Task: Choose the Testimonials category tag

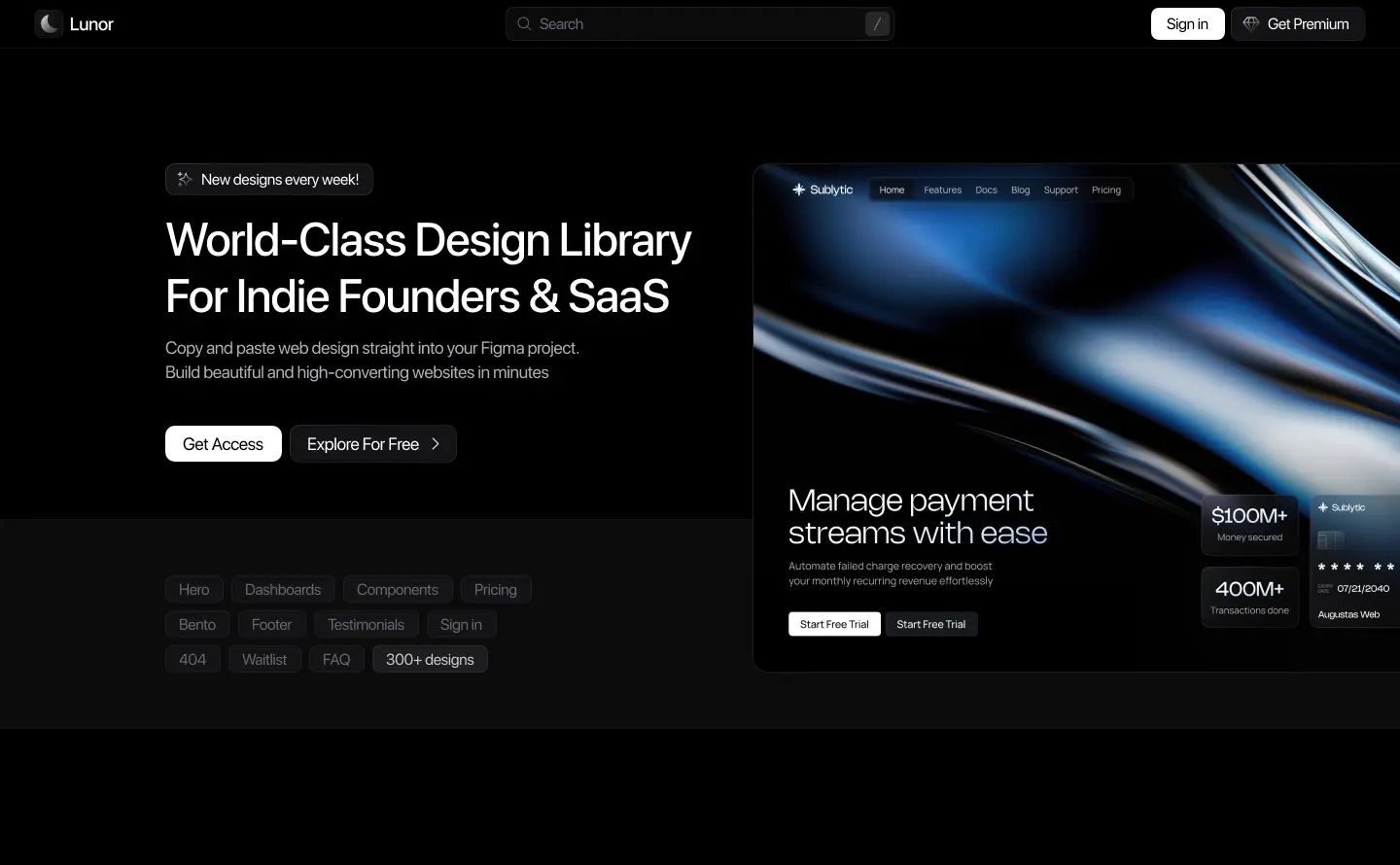Action: point(366,625)
